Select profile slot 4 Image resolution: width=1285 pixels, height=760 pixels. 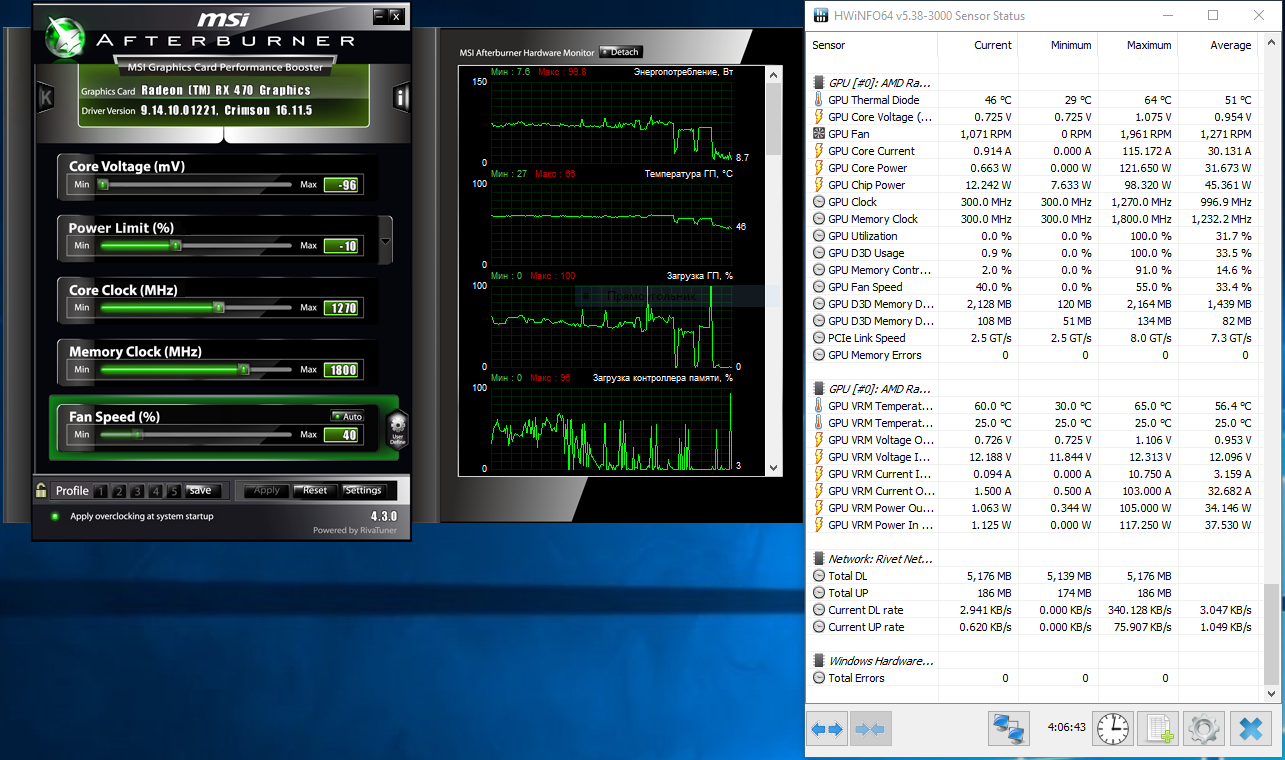tap(155, 491)
